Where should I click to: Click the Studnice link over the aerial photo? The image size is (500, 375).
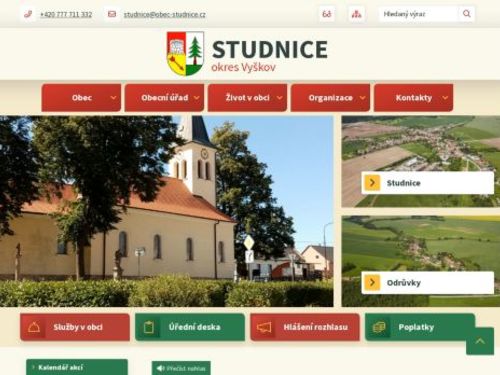(x=428, y=183)
